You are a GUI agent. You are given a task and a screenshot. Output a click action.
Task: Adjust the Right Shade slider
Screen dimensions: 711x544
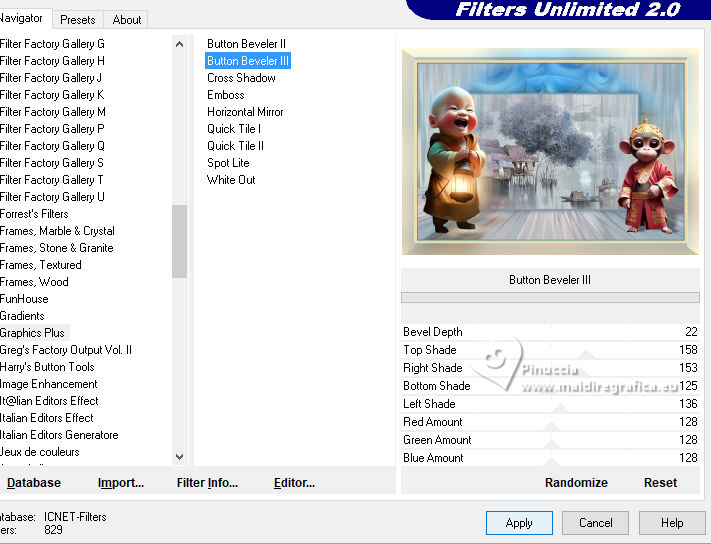tap(550, 368)
